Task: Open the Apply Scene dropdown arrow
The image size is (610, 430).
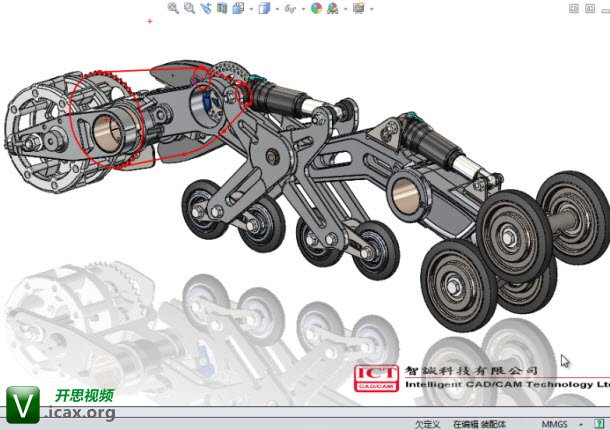Action: click(345, 9)
